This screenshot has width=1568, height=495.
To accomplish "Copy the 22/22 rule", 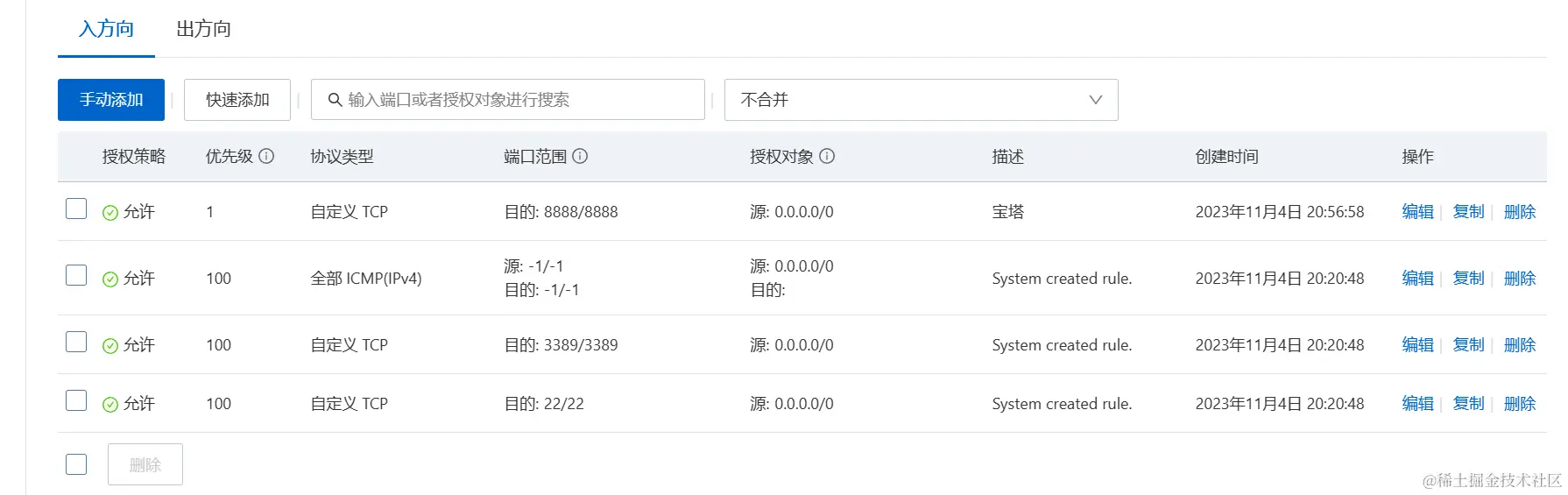I will 1468,404.
